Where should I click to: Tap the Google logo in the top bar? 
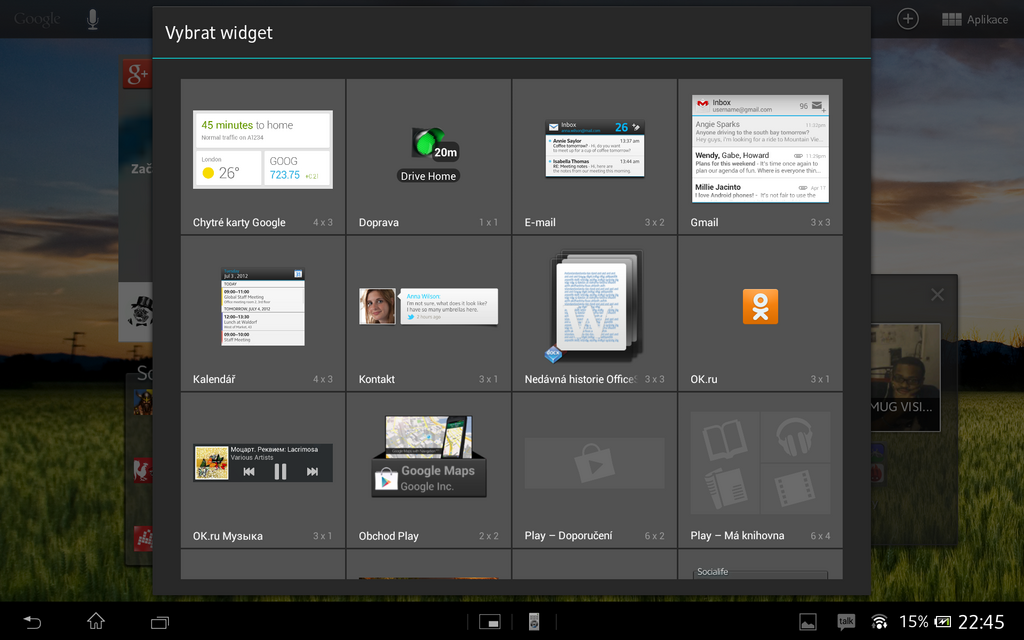(x=36, y=17)
